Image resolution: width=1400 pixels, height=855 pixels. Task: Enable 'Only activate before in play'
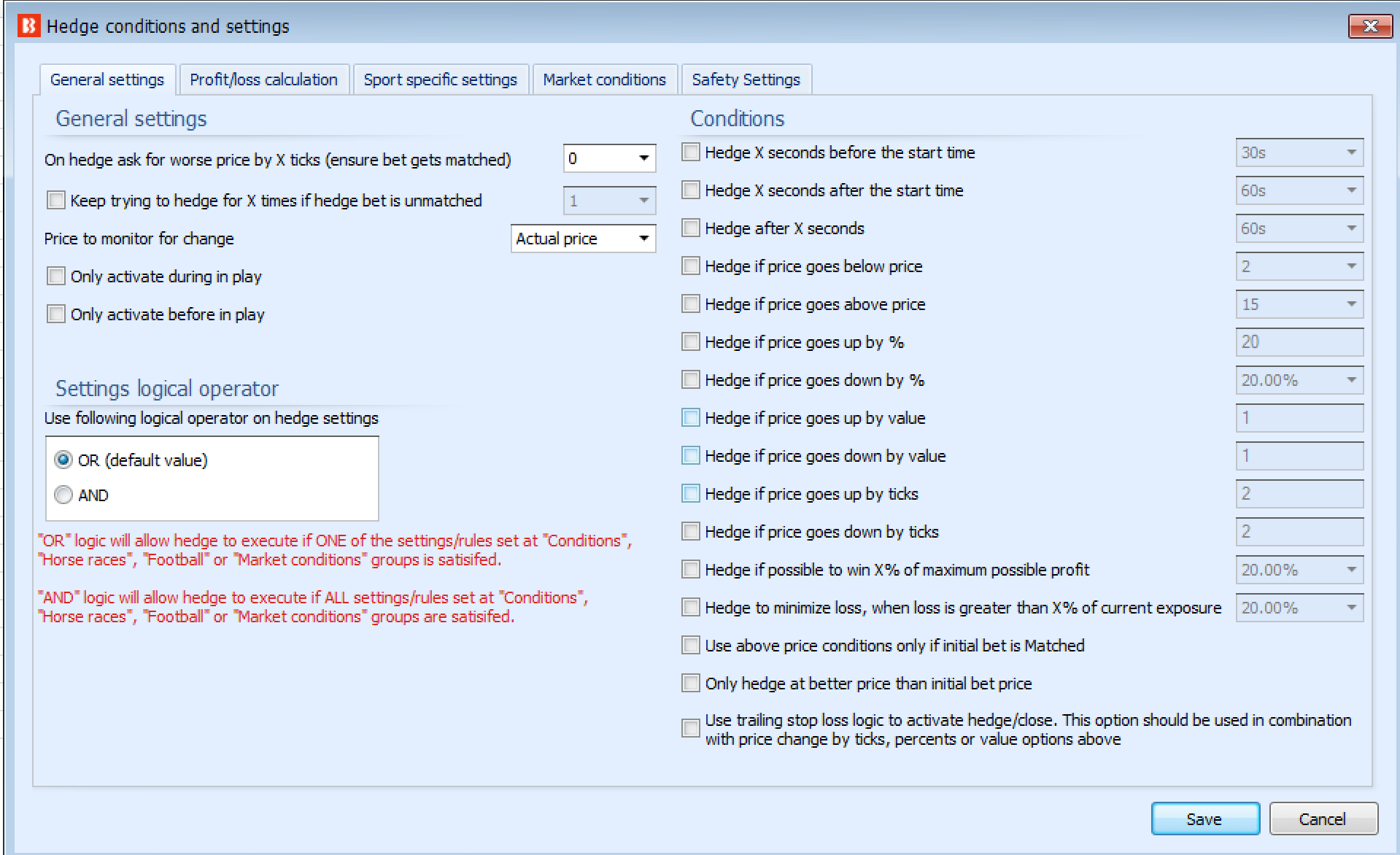[x=56, y=314]
